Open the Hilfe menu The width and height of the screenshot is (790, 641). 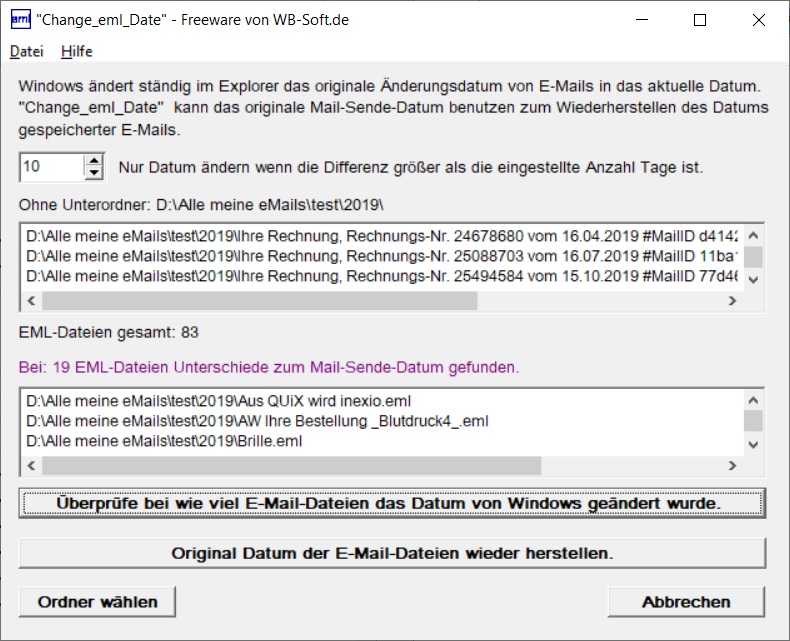pos(76,51)
